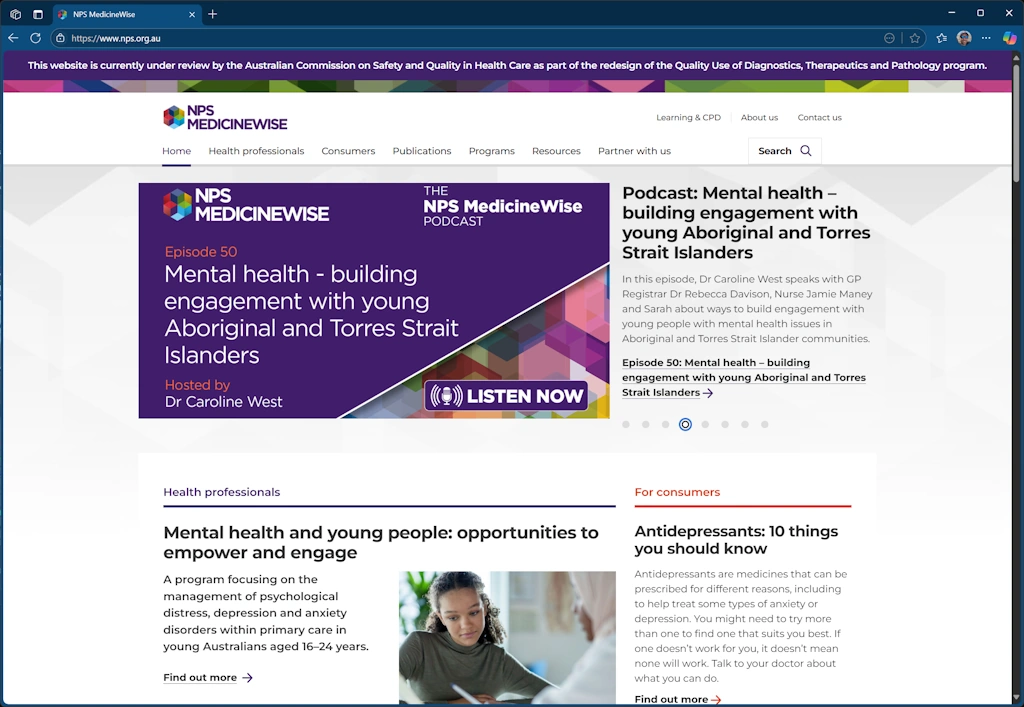
Task: View site information lock icon
Action: [x=60, y=38]
